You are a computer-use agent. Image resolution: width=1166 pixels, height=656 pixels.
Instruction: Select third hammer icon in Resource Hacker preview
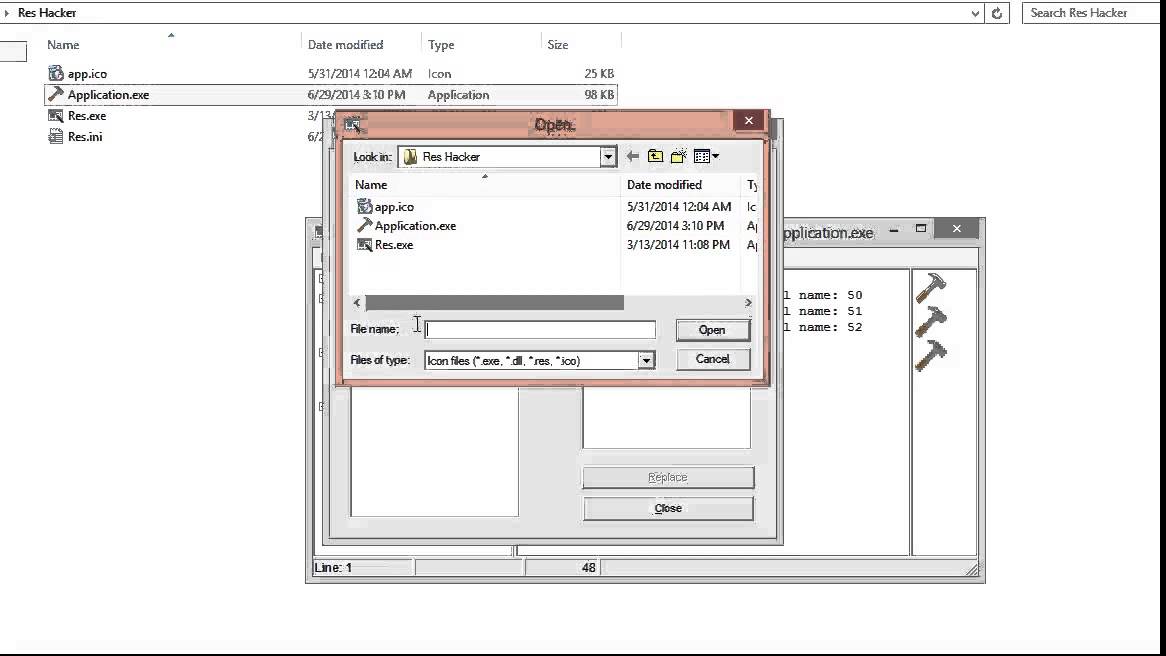coord(930,355)
